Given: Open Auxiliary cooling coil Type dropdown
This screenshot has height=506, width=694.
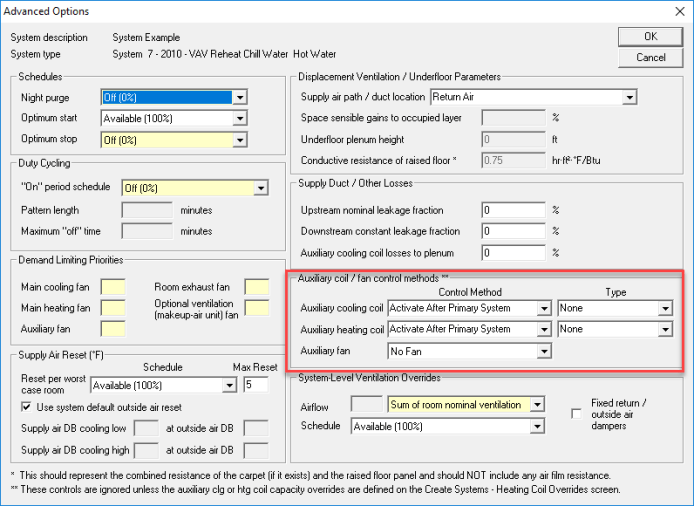Looking at the screenshot, I should pyautogui.click(x=665, y=308).
